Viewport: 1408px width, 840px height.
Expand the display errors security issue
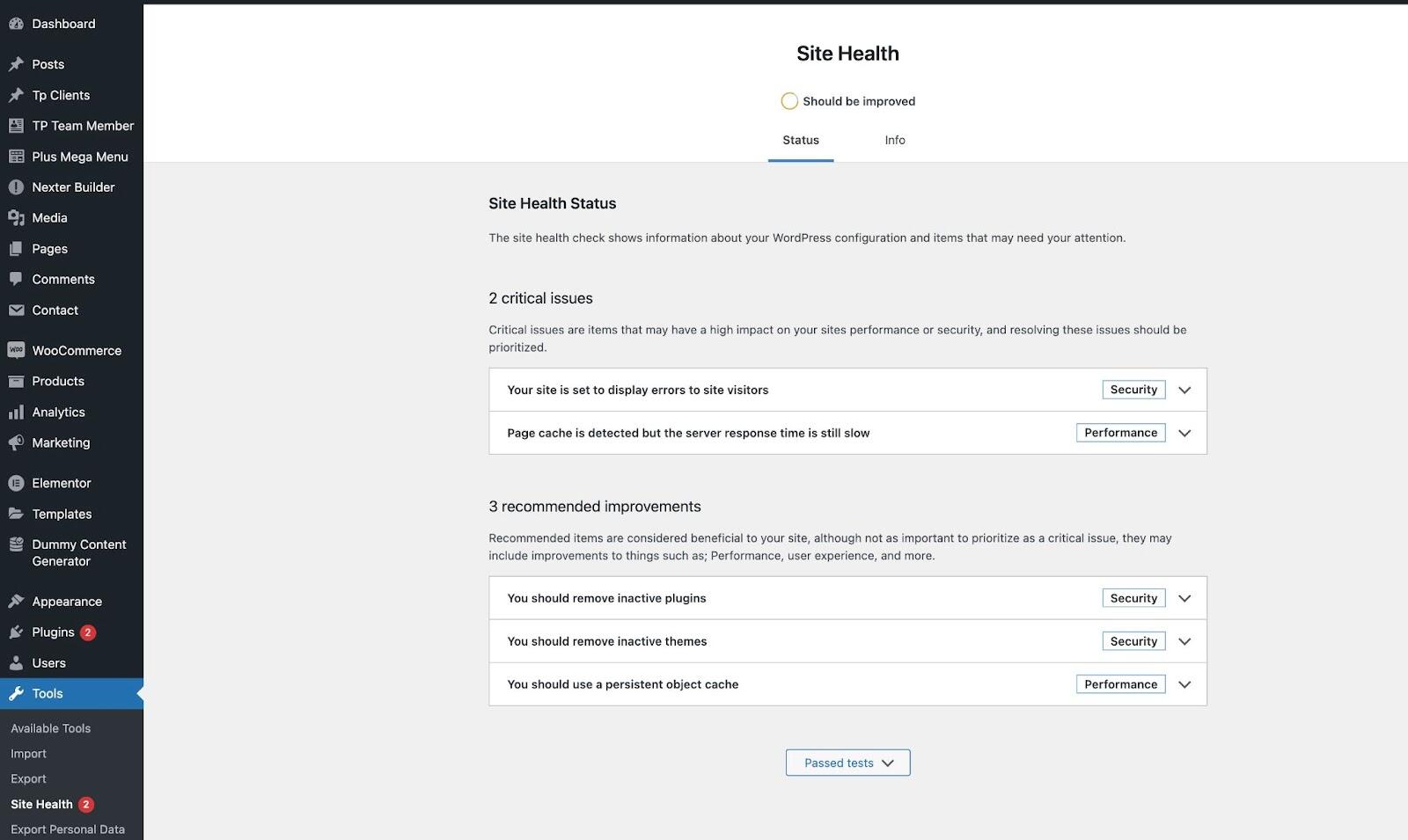[x=1184, y=390]
